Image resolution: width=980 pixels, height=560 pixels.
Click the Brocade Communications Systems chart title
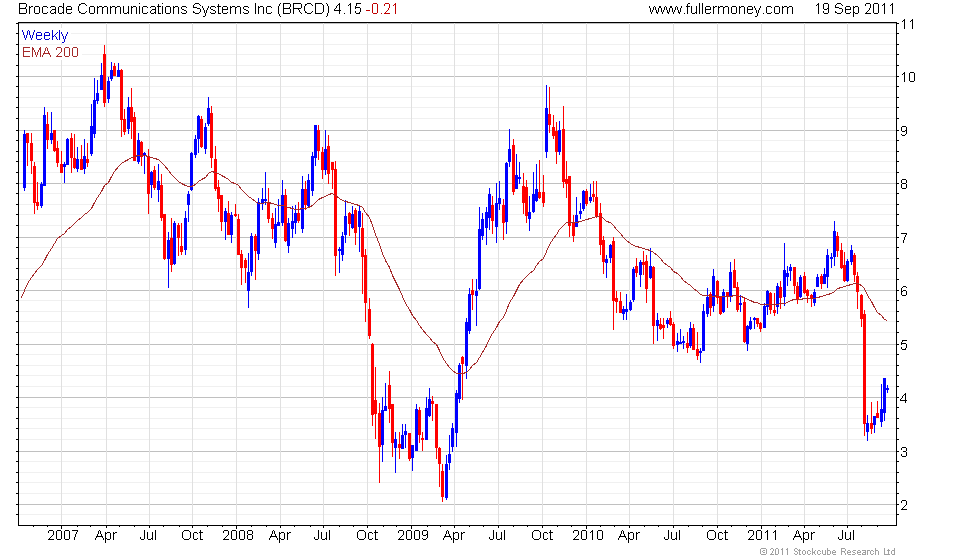(x=170, y=9)
